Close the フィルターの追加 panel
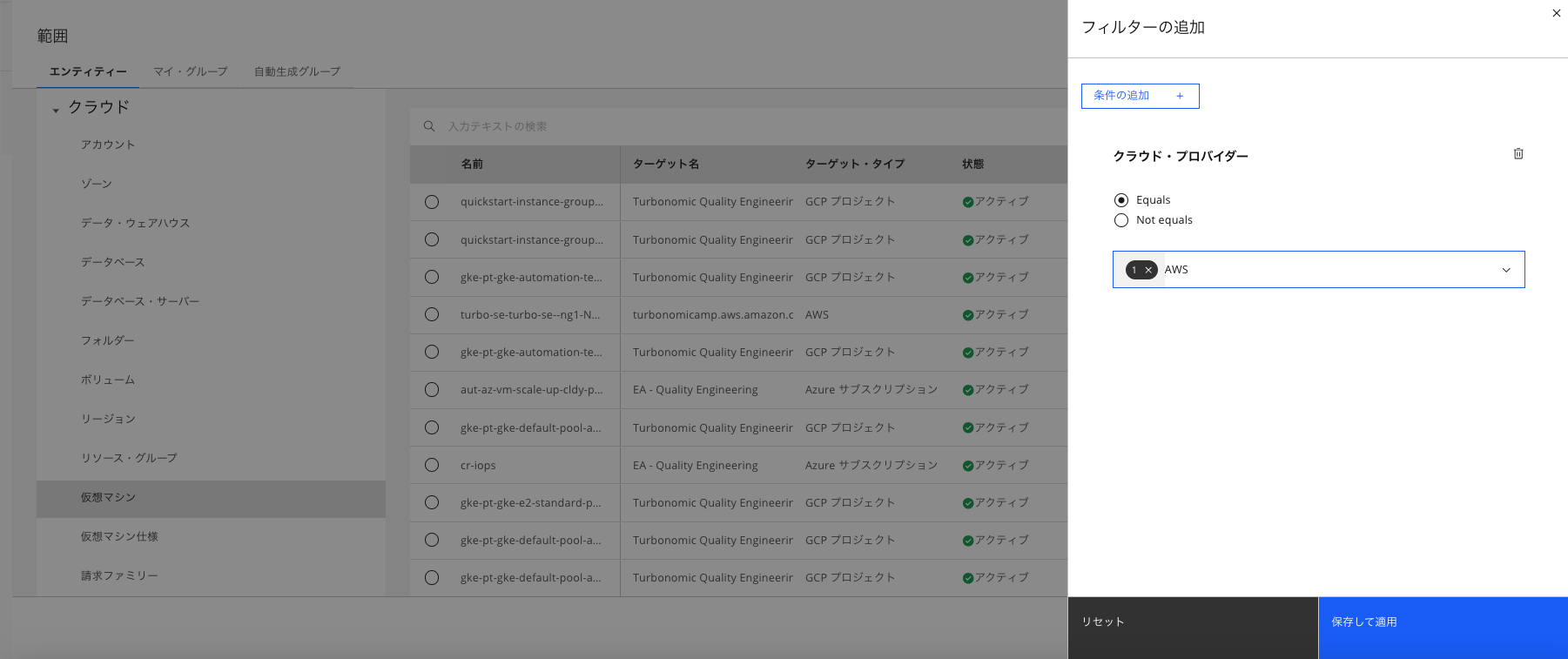1568x659 pixels. coord(1556,13)
